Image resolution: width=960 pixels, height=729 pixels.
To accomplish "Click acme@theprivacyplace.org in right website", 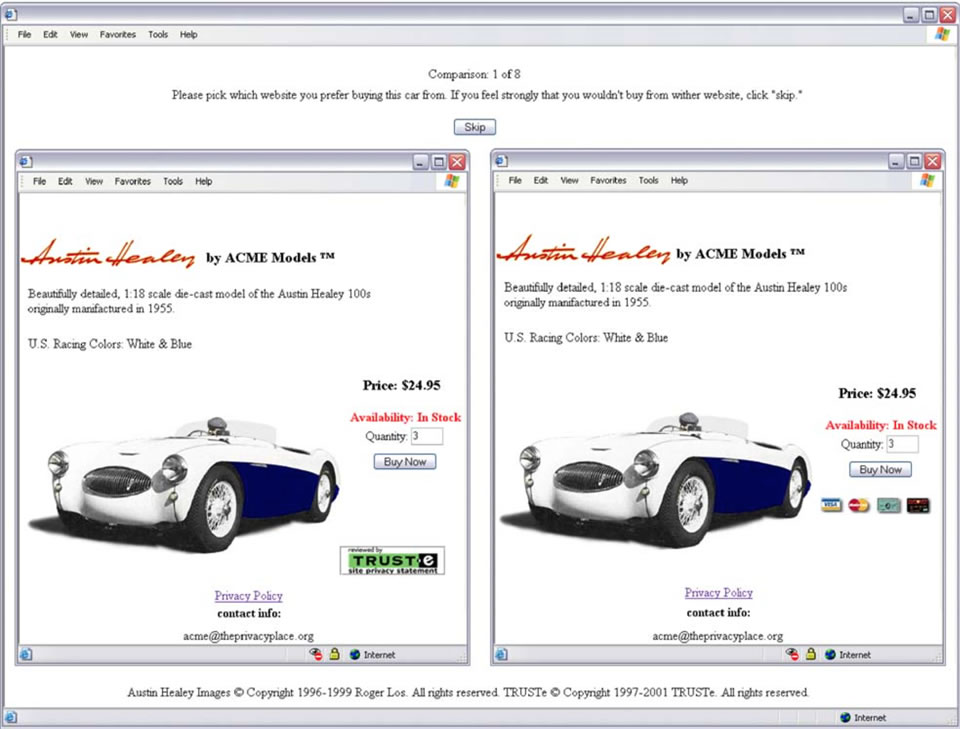I will click(718, 636).
